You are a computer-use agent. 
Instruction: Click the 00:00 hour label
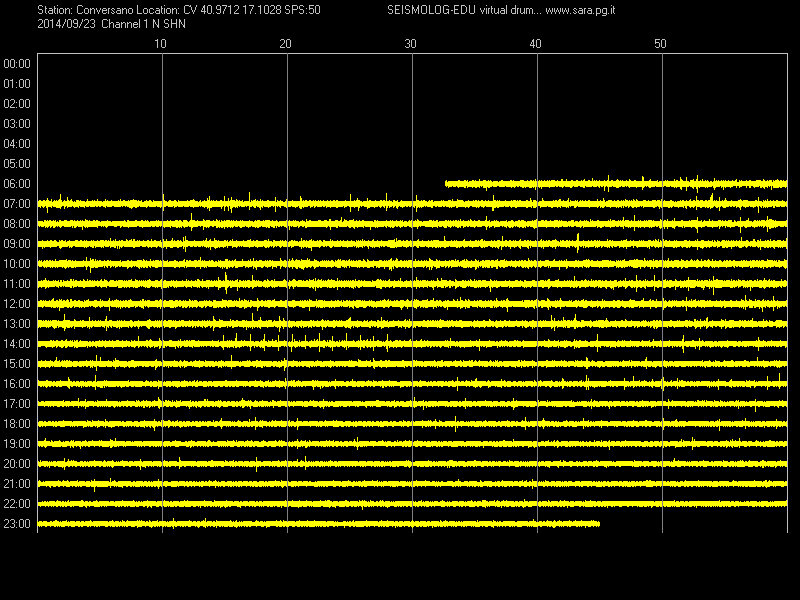pyautogui.click(x=17, y=64)
